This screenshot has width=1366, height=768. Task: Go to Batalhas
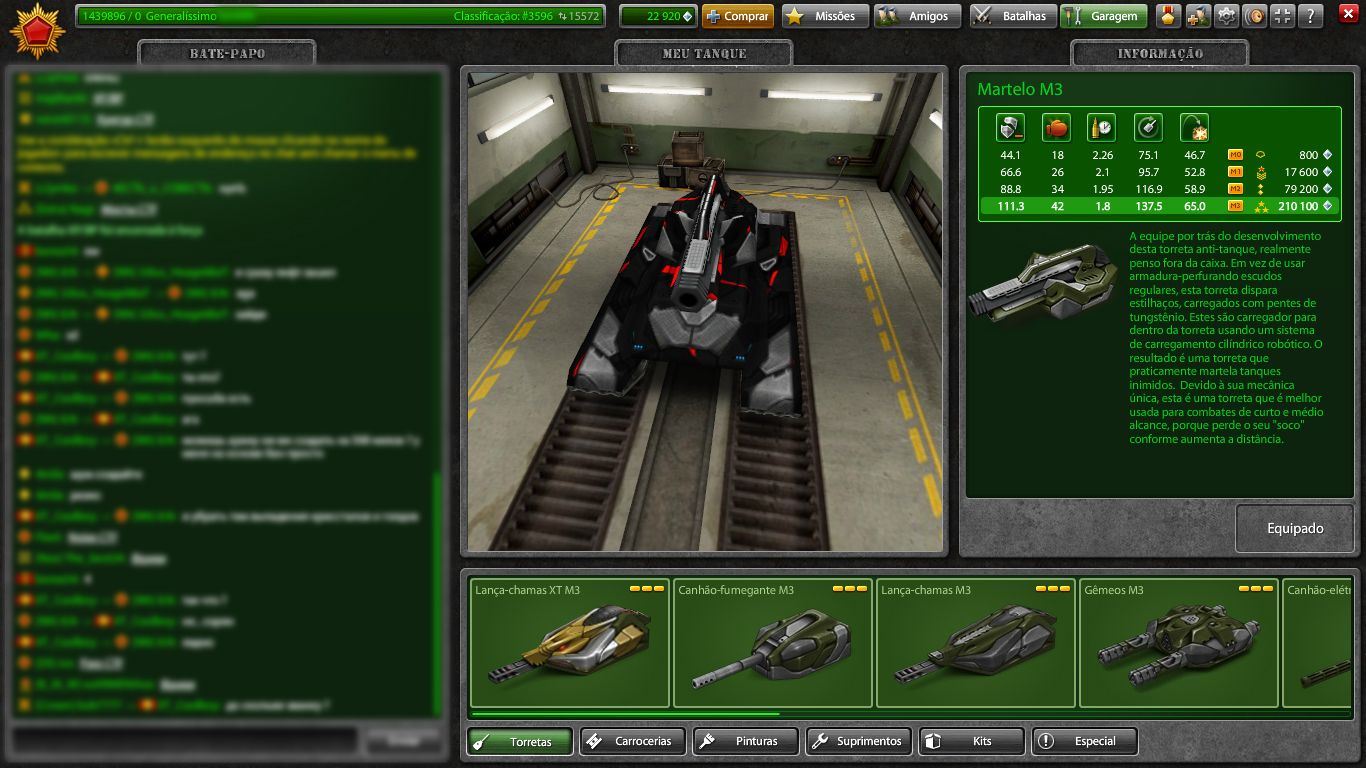coord(1012,16)
